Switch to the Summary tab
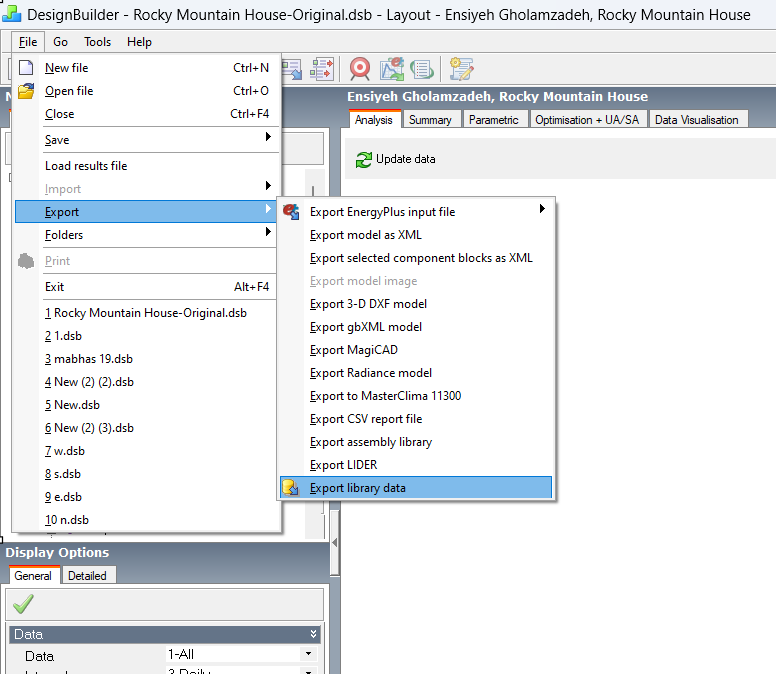Image resolution: width=776 pixels, height=674 pixels. coord(430,120)
